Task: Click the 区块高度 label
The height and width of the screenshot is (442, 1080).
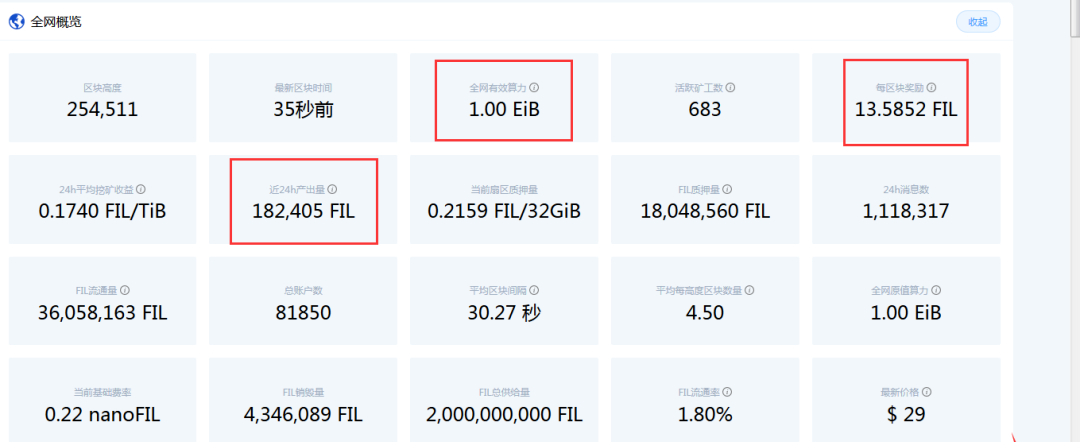Action: tap(103, 88)
